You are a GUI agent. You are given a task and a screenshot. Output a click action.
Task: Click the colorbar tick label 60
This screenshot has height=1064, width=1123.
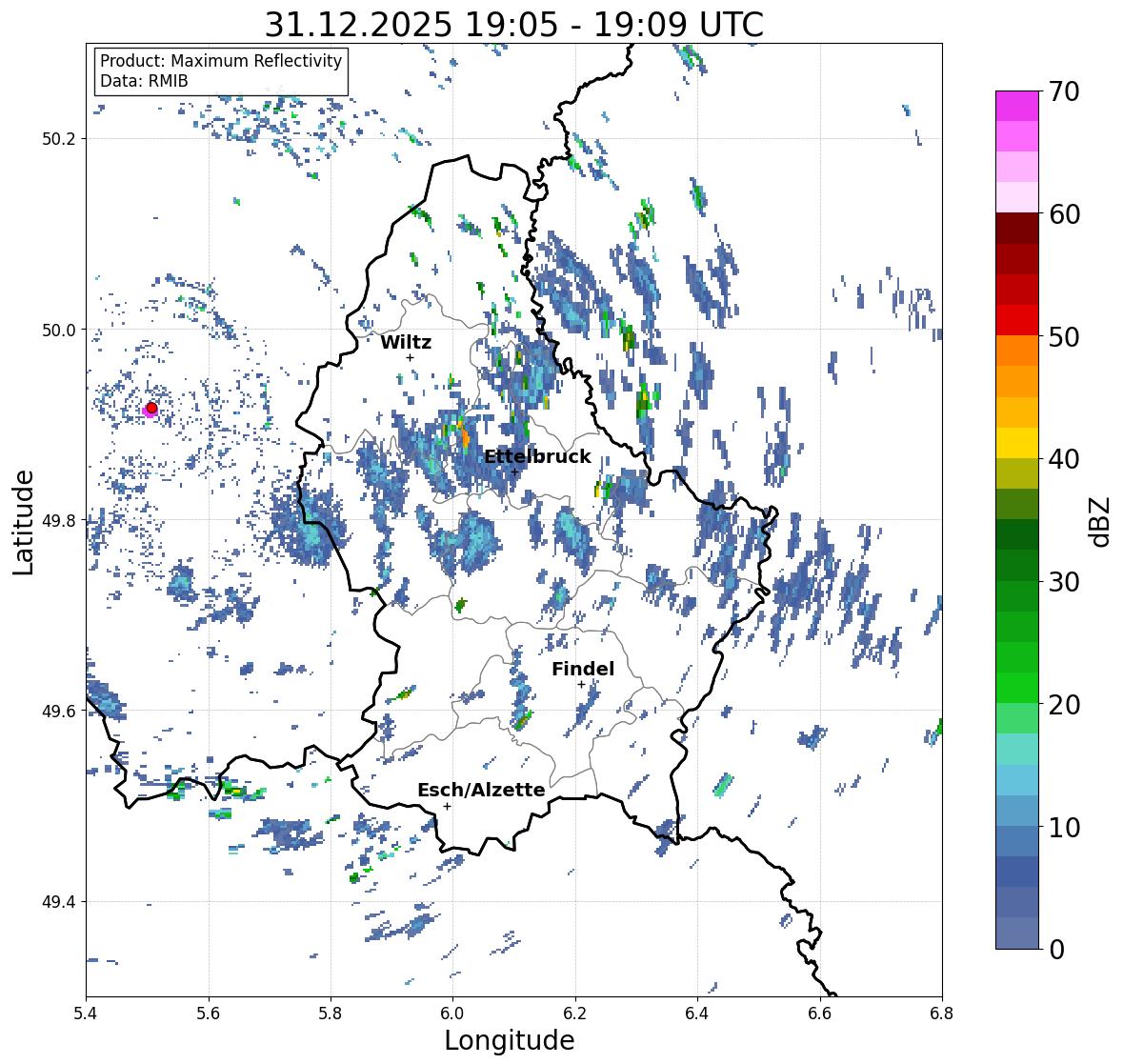(1064, 214)
